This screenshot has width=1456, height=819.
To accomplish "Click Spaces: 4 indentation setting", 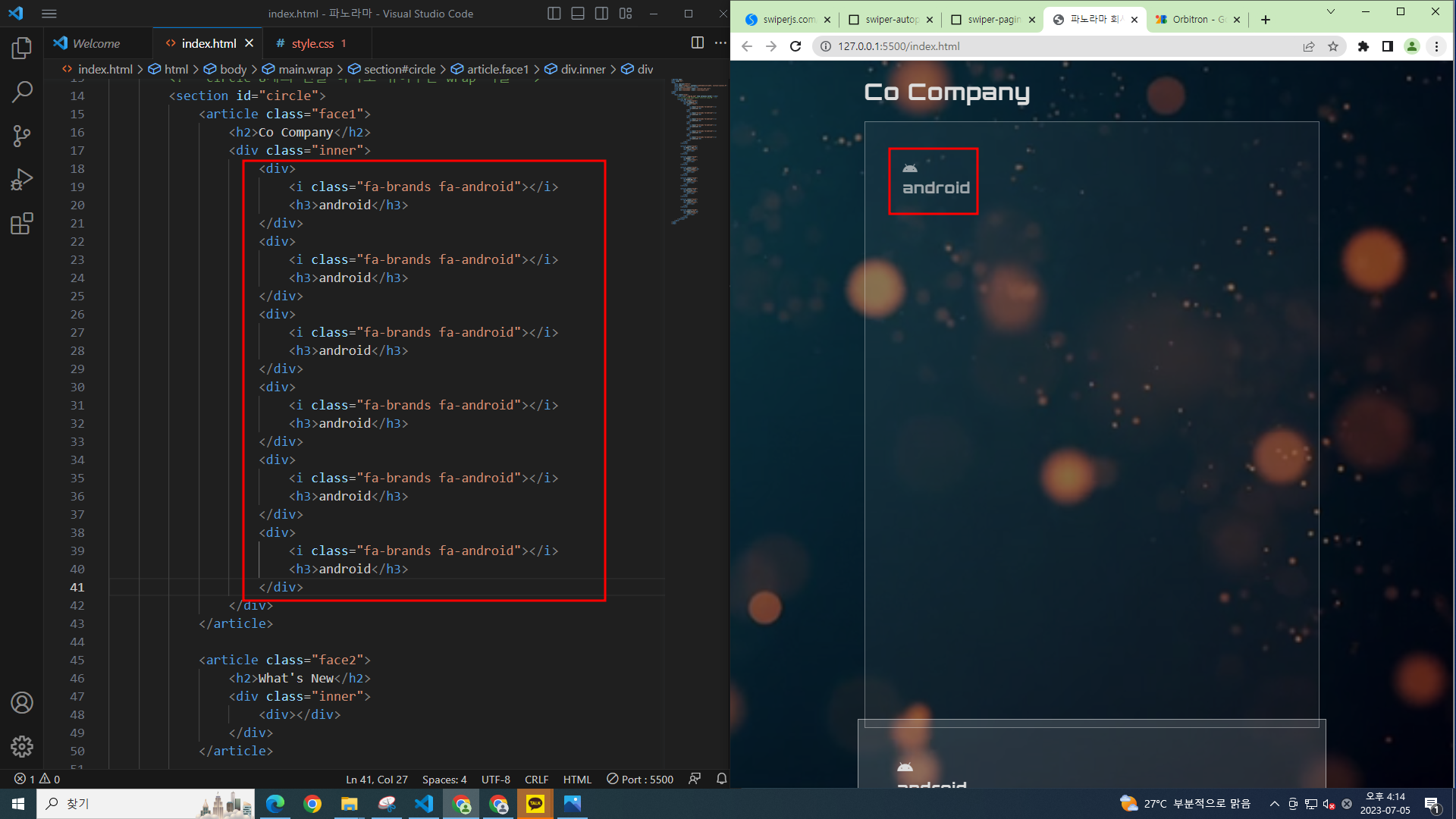I will click(x=444, y=779).
